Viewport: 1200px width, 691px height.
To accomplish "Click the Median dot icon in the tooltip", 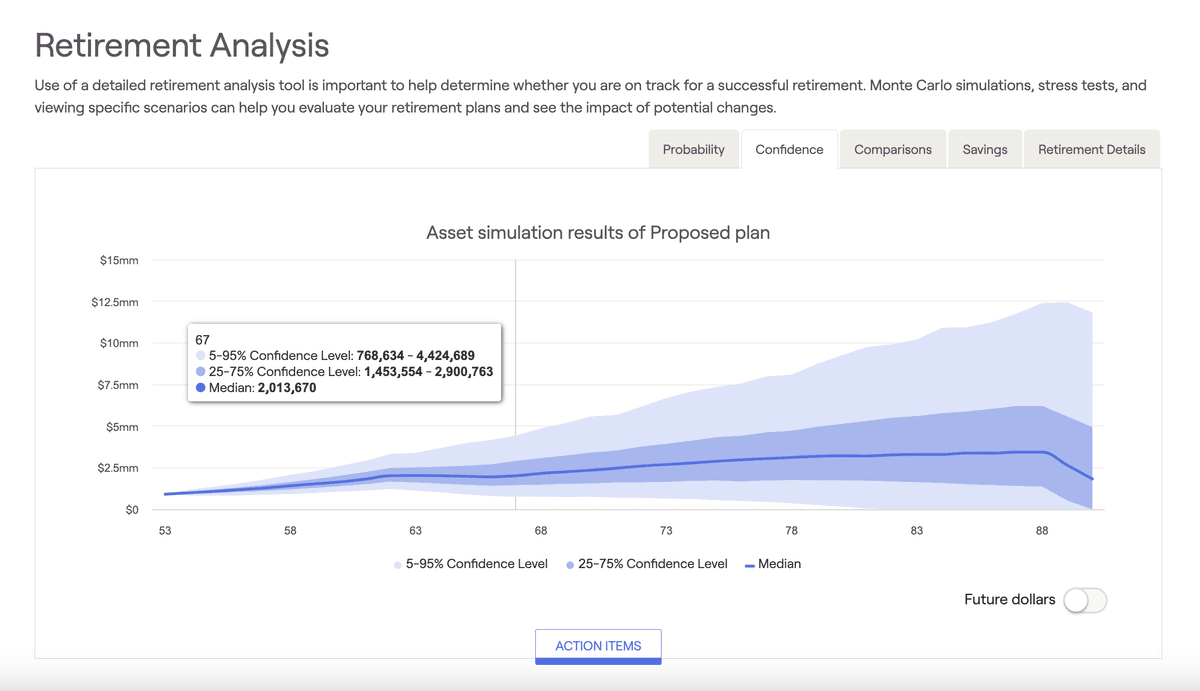I will coord(201,388).
